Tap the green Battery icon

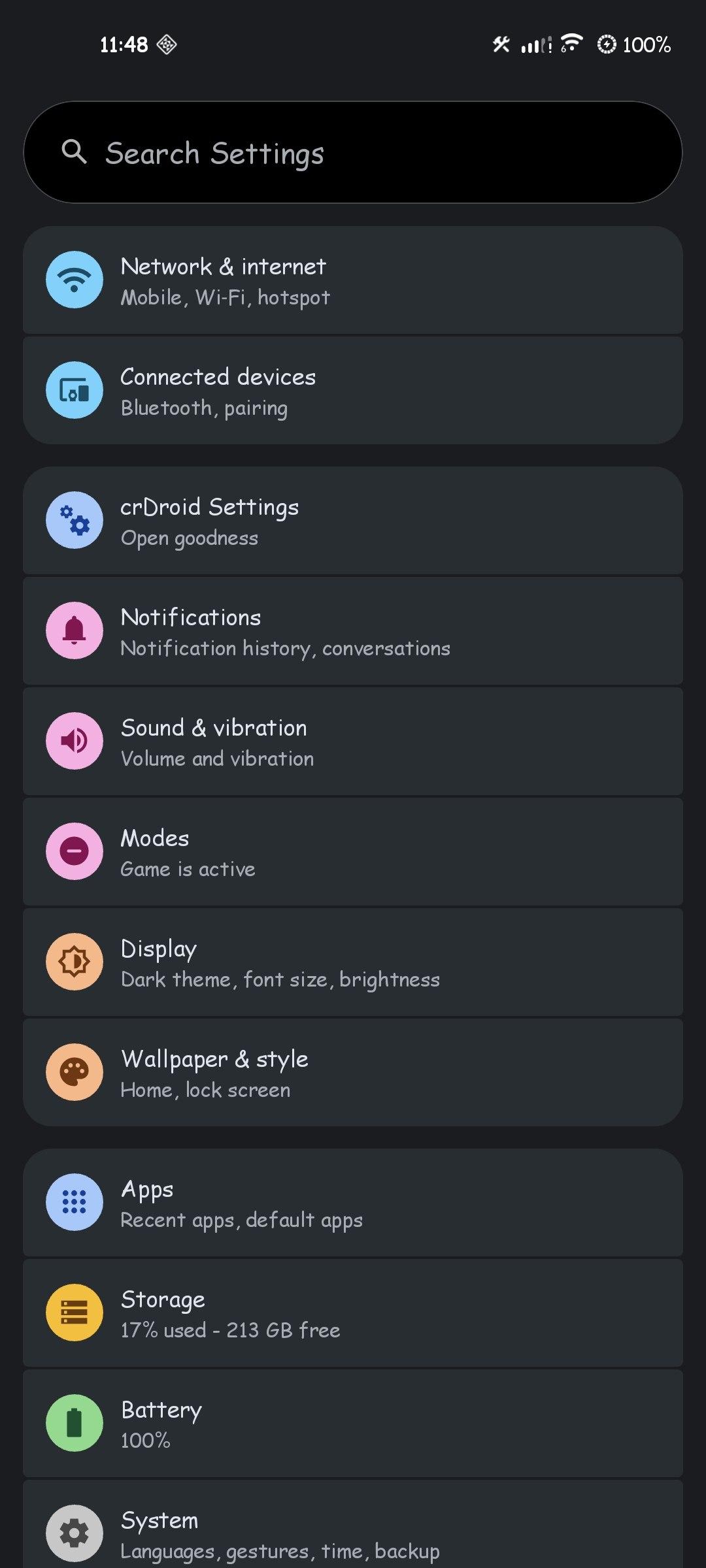(75, 1423)
